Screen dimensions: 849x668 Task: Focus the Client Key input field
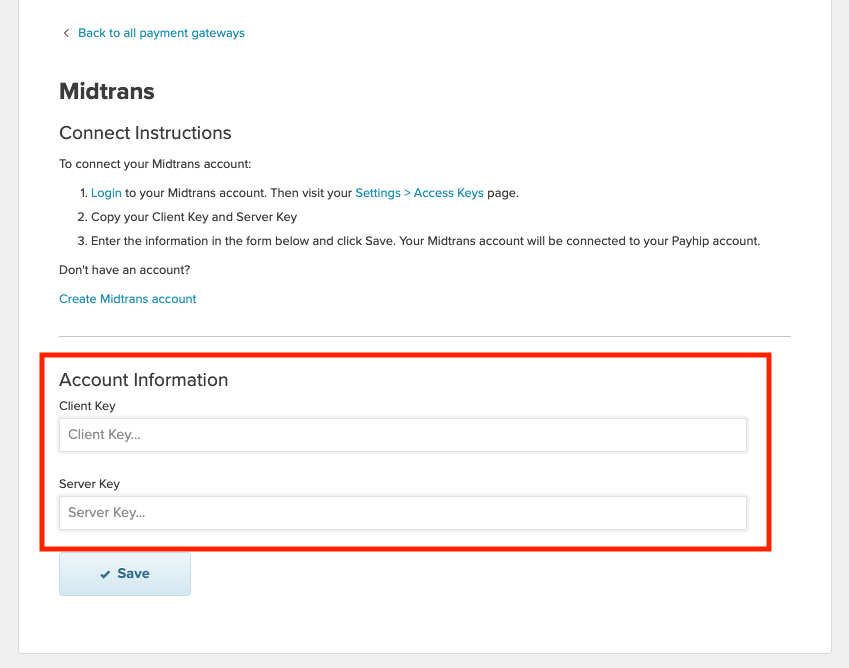pos(403,435)
